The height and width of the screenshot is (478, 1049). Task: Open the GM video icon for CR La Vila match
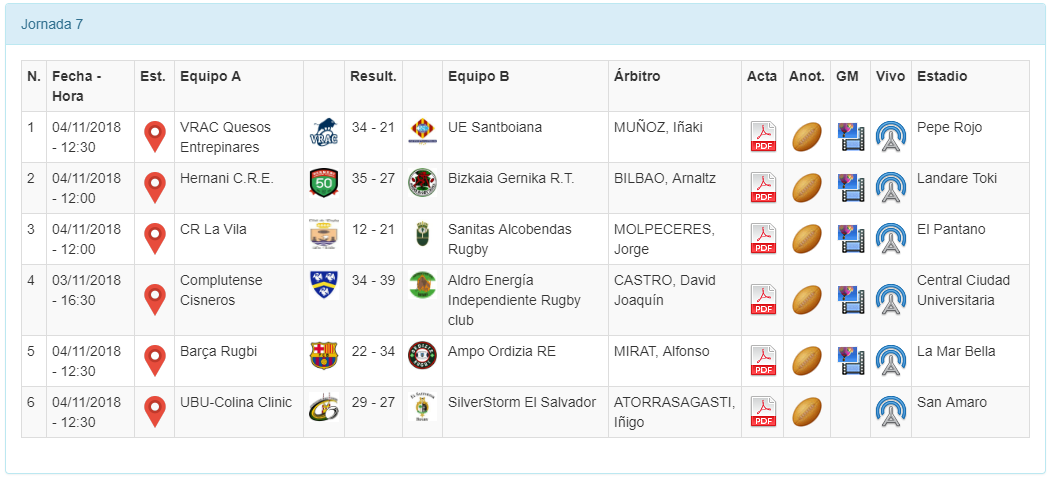click(x=850, y=239)
